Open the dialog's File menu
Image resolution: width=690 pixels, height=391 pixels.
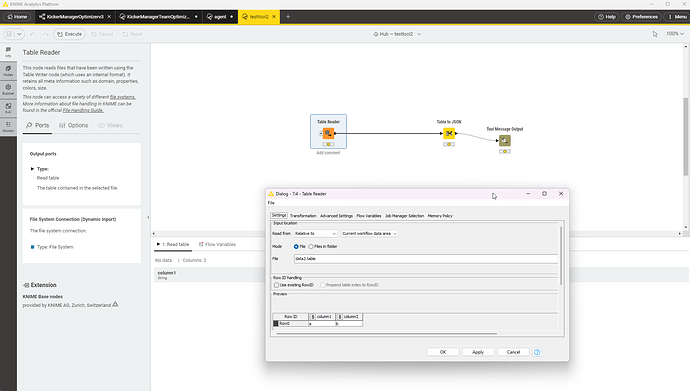pyautogui.click(x=271, y=203)
